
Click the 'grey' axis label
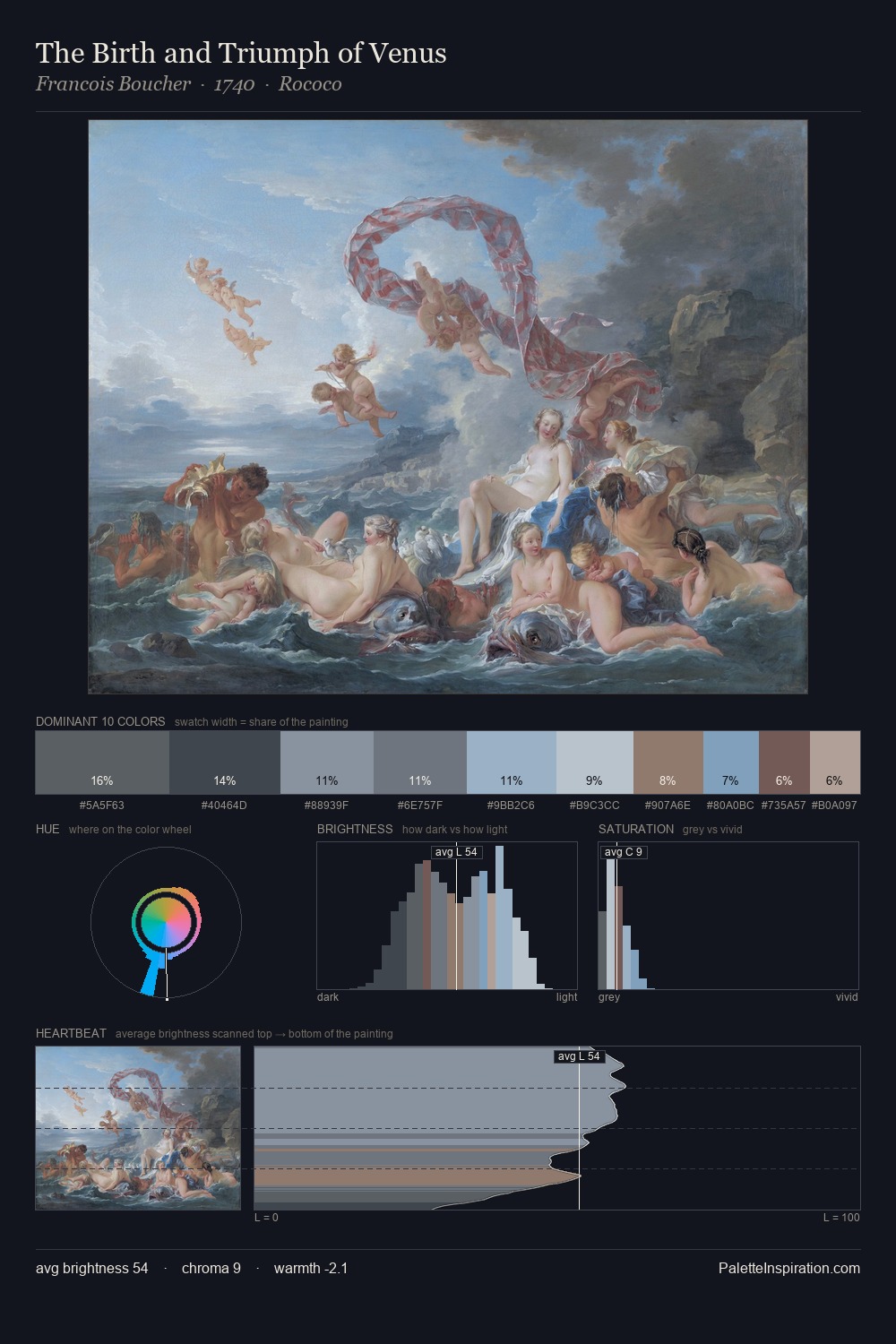coord(609,997)
